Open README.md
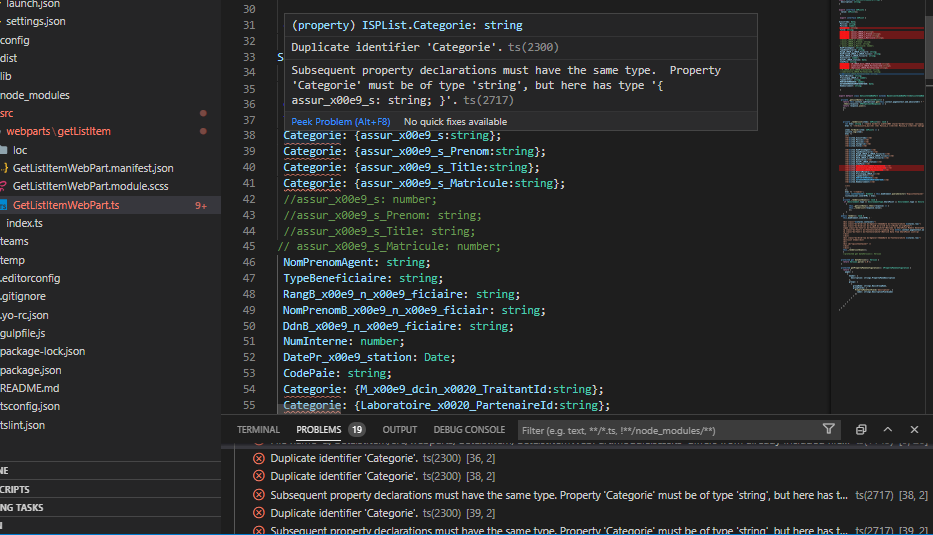 point(30,388)
